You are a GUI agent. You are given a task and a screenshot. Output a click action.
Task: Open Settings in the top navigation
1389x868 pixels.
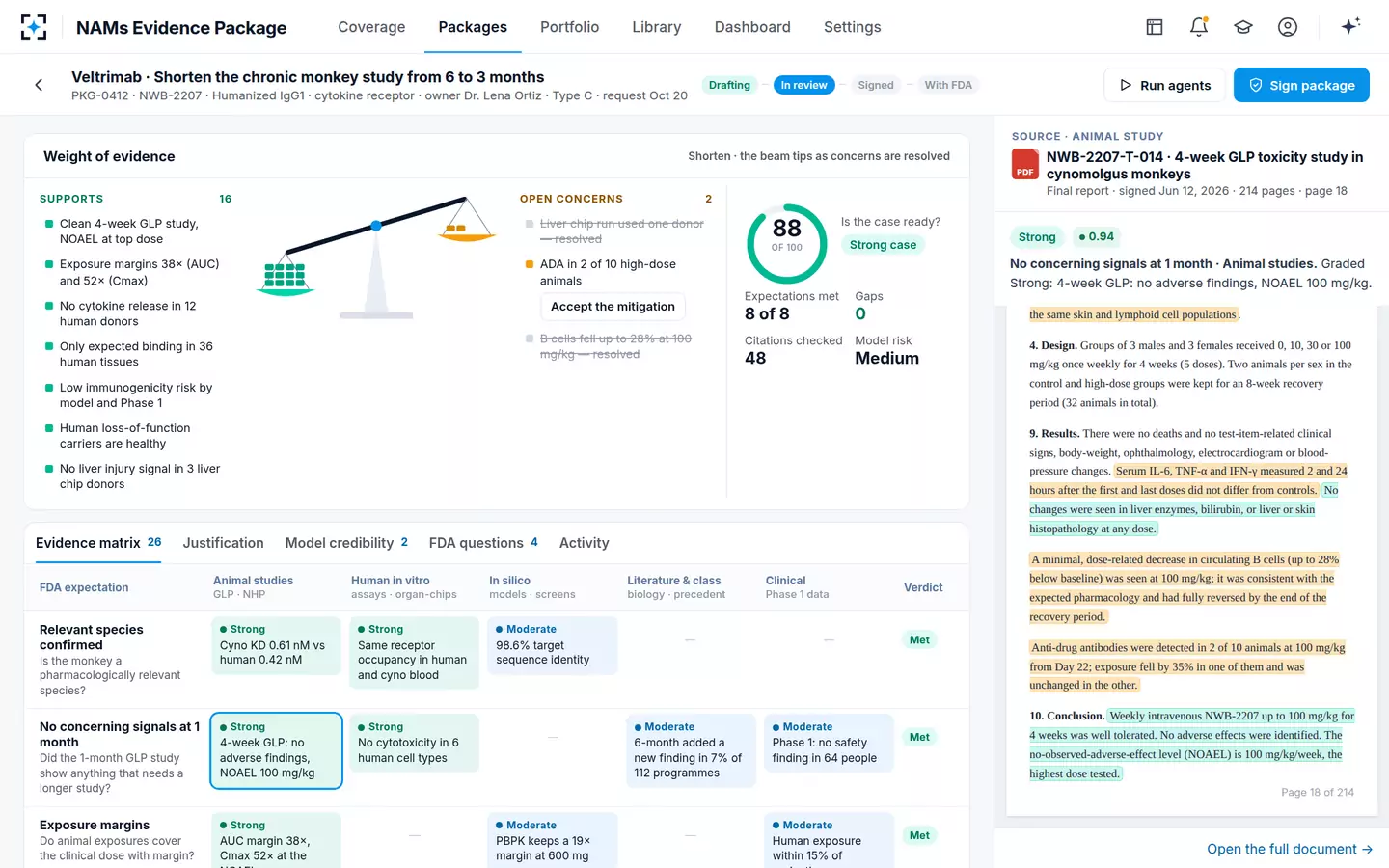click(x=853, y=27)
